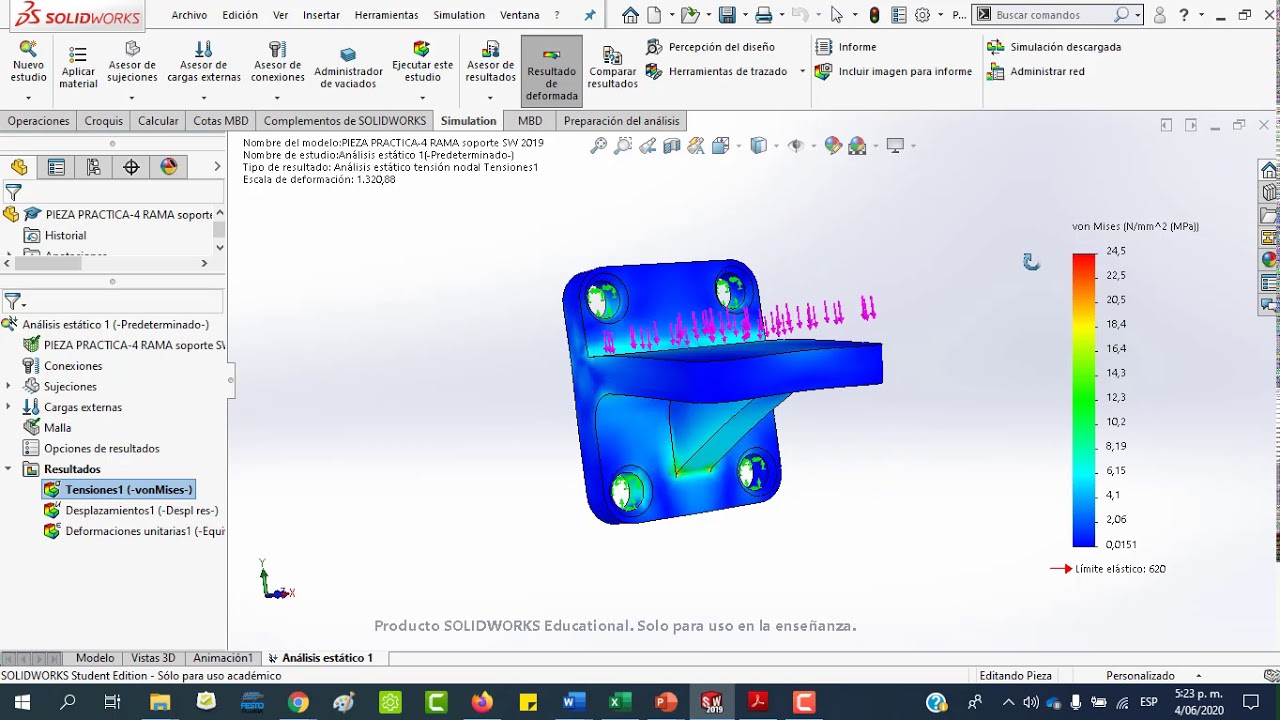Screen dimensions: 1280x720
Task: Open Chrome from the taskbar
Action: tap(298, 702)
